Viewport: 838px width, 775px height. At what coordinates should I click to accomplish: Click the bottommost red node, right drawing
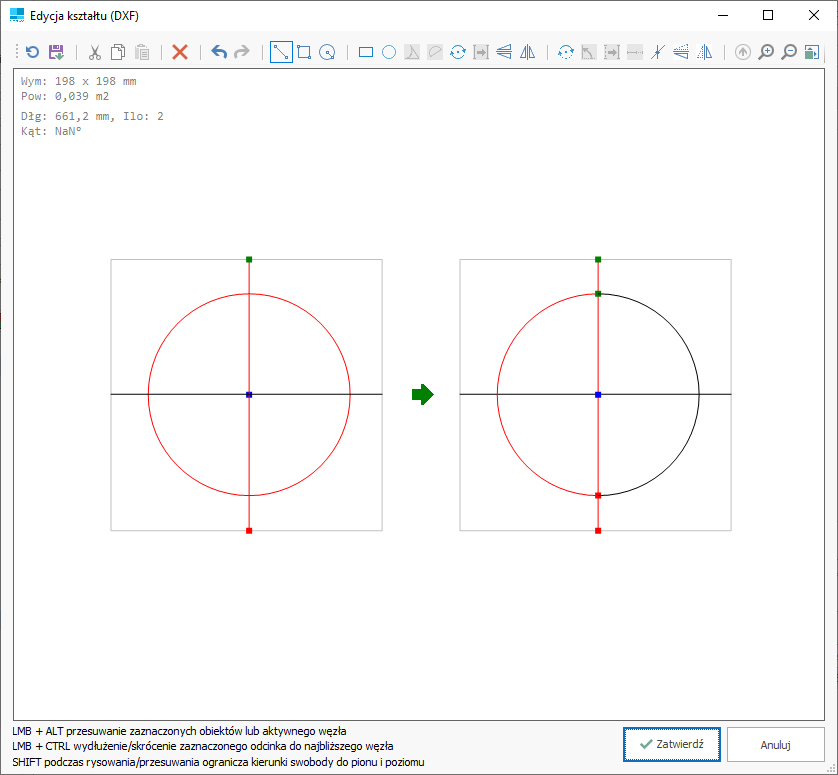coord(598,531)
